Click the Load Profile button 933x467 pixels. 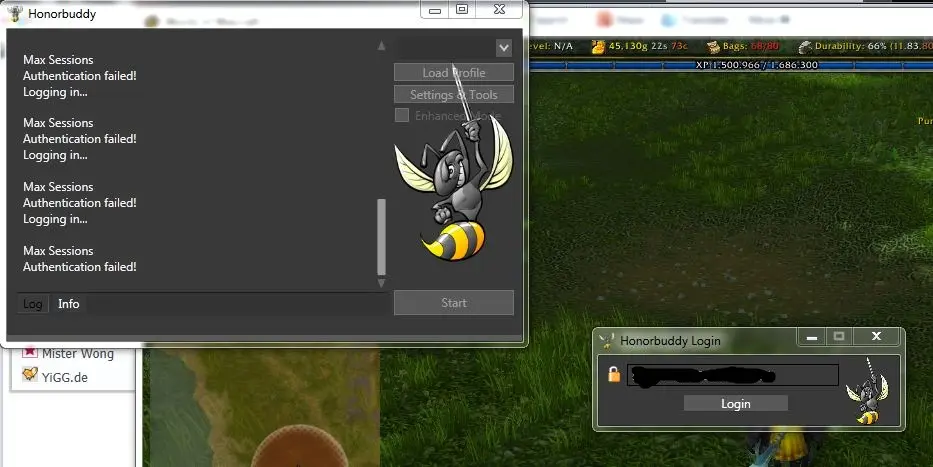pyautogui.click(x=453, y=73)
